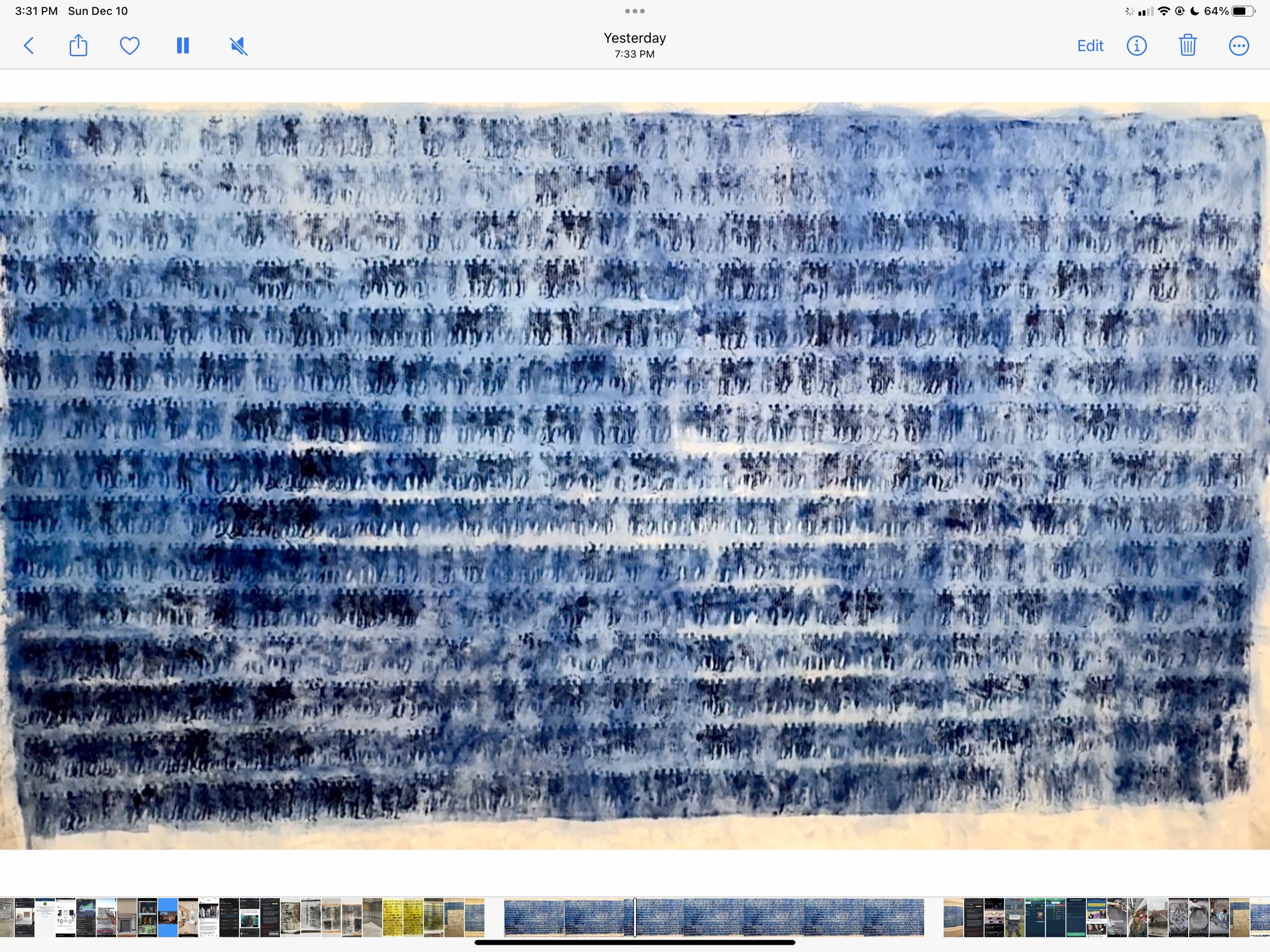Open the blonde woman selfie thumbnail
This screenshot has height=952, width=1270.
point(1137,917)
